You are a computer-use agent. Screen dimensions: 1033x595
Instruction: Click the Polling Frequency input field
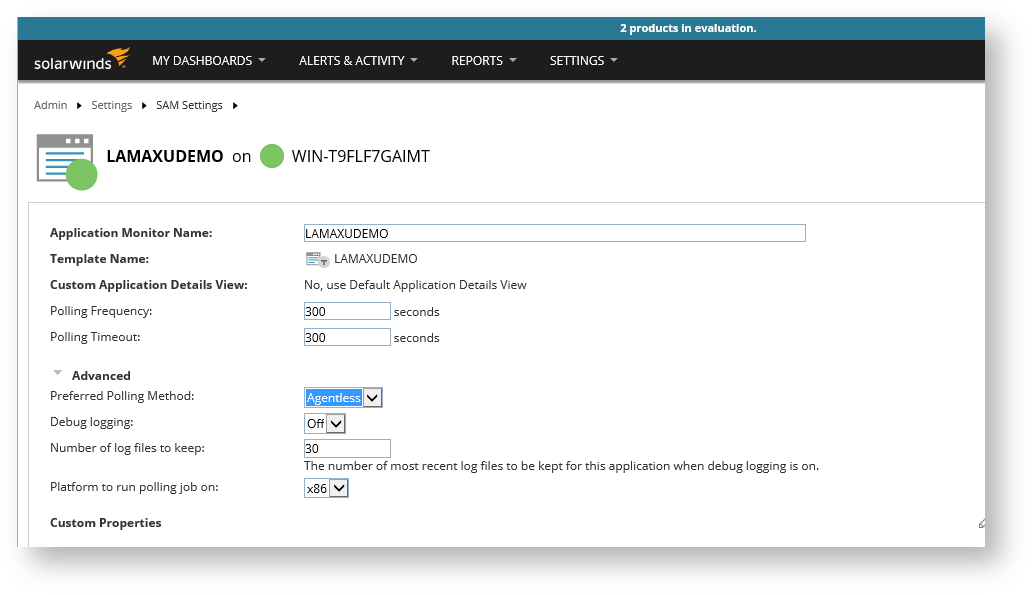click(x=347, y=312)
